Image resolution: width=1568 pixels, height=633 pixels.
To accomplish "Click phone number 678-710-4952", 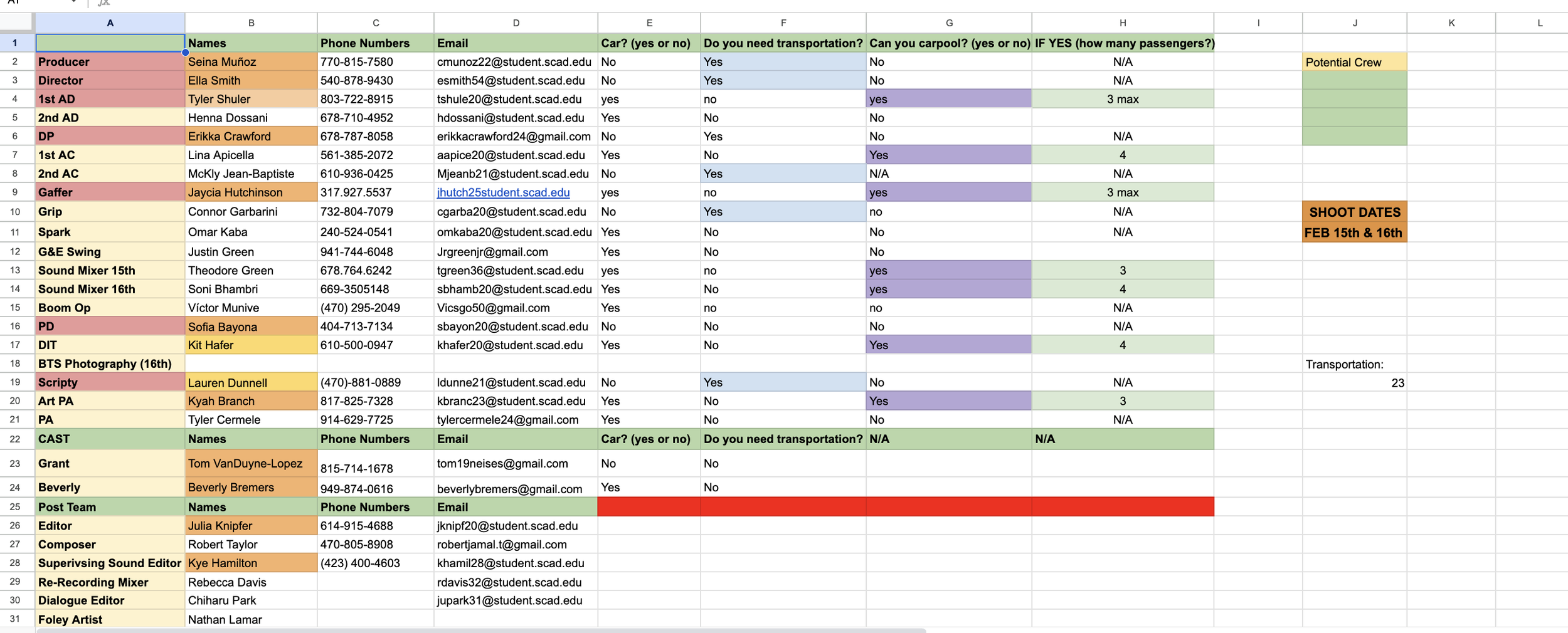I will click(375, 118).
